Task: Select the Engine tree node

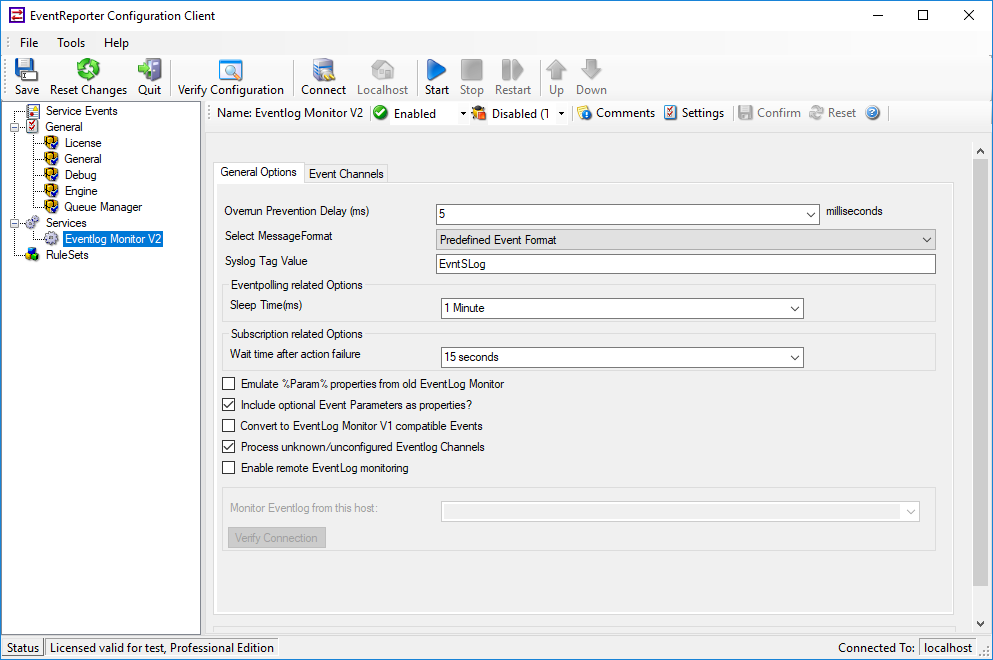Action: [81, 191]
